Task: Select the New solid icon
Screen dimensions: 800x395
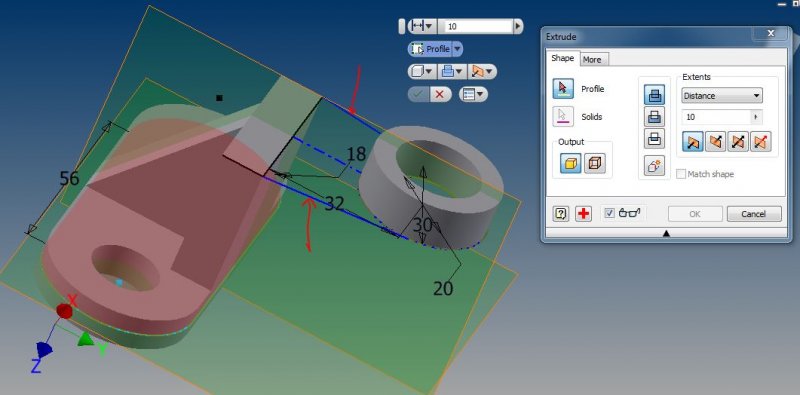Action: click(654, 165)
